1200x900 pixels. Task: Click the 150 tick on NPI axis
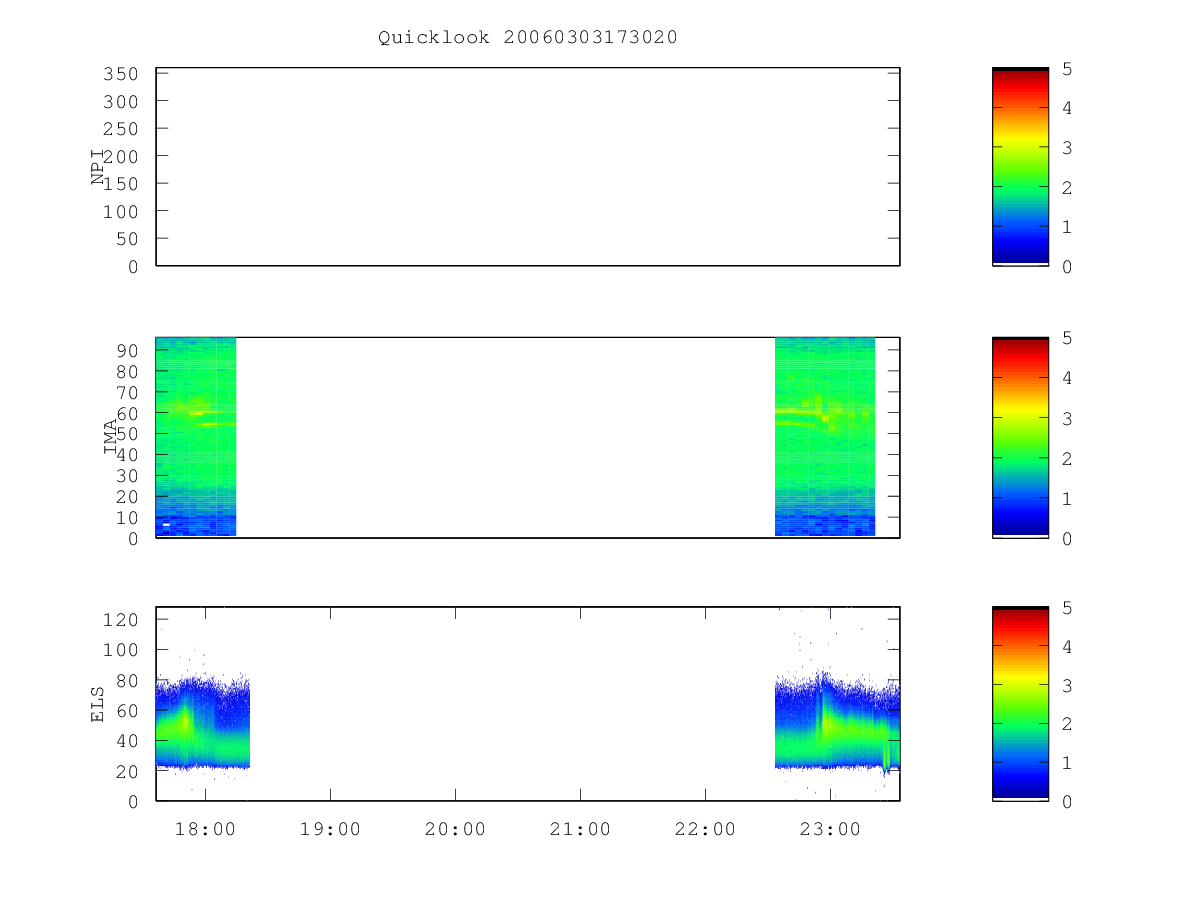[120, 184]
